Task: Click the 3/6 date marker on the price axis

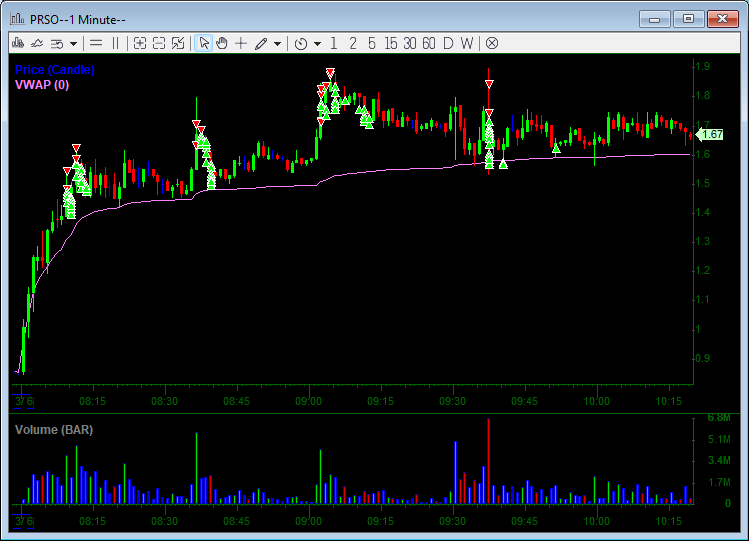Action: (23, 401)
